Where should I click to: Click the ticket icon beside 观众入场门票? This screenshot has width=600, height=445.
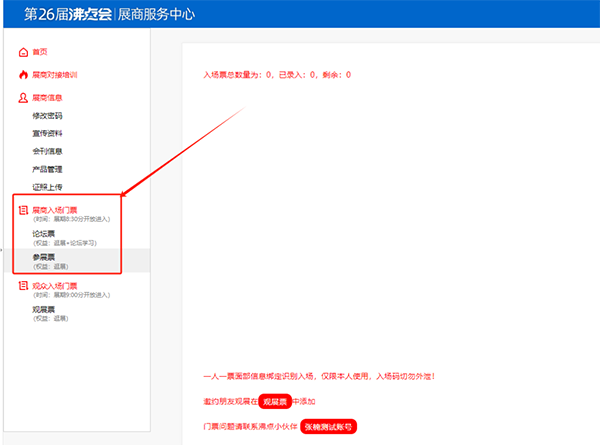pos(24,286)
